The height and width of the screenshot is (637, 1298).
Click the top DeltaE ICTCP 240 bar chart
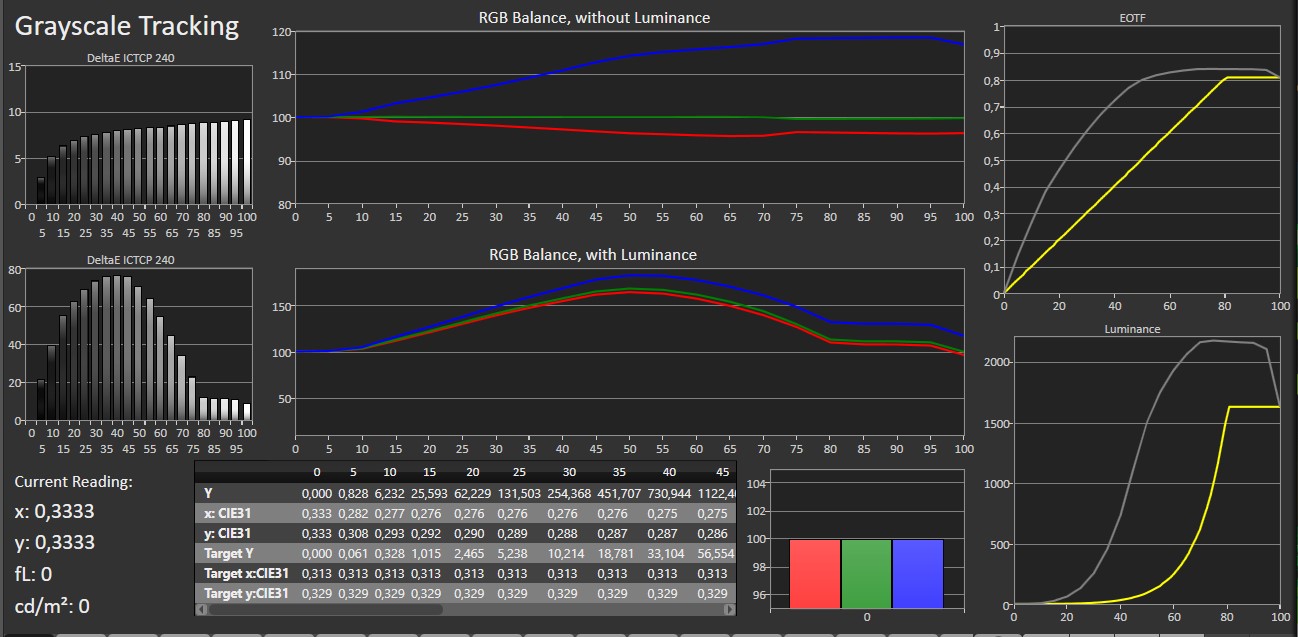coord(140,136)
